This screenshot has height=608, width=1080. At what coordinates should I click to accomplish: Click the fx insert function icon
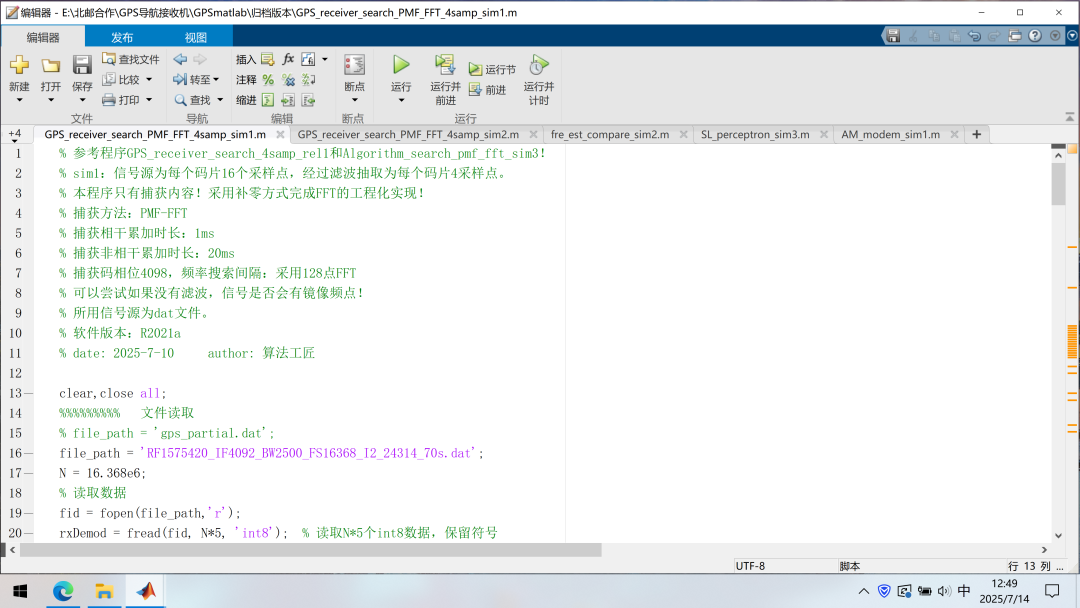point(288,60)
